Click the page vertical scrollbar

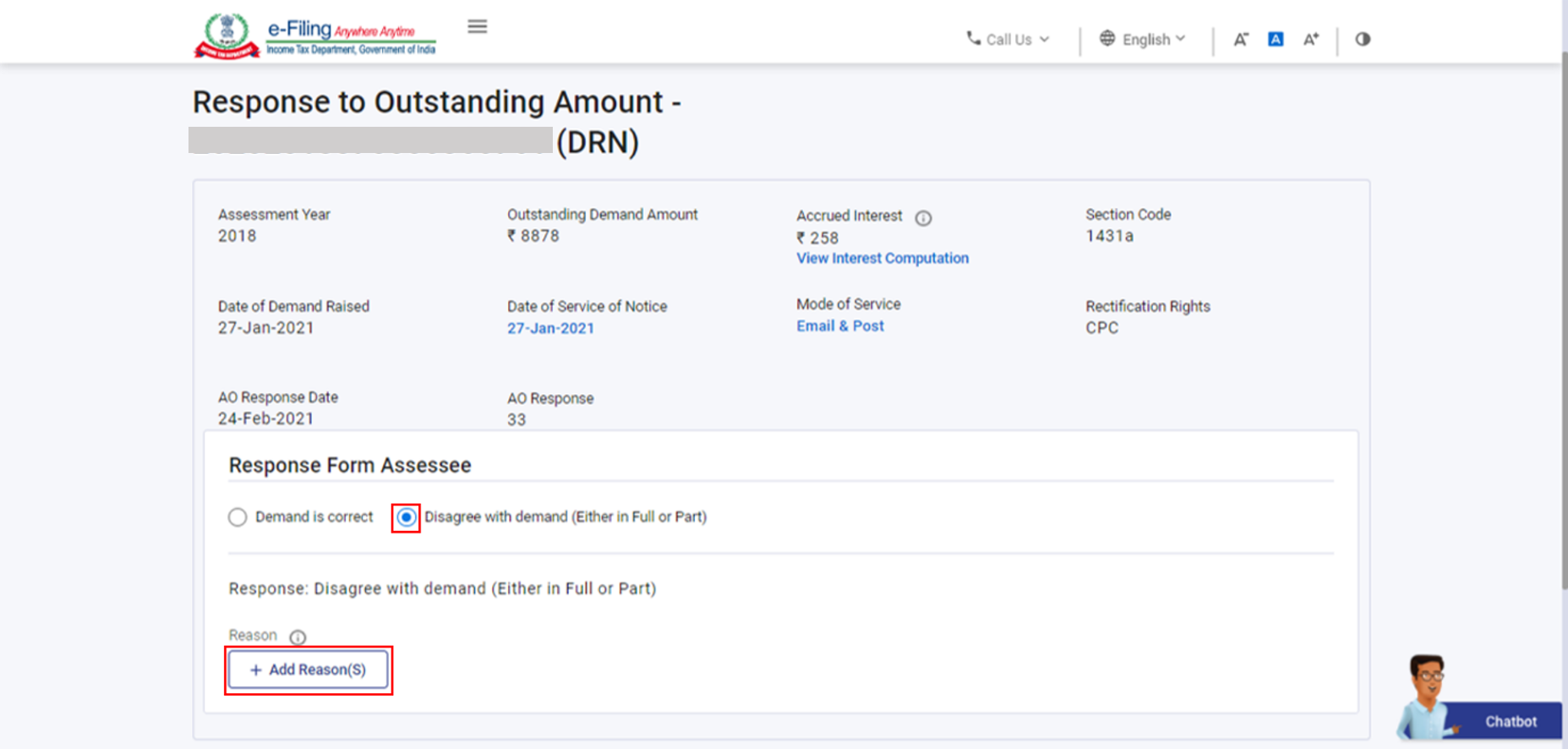point(1563,321)
